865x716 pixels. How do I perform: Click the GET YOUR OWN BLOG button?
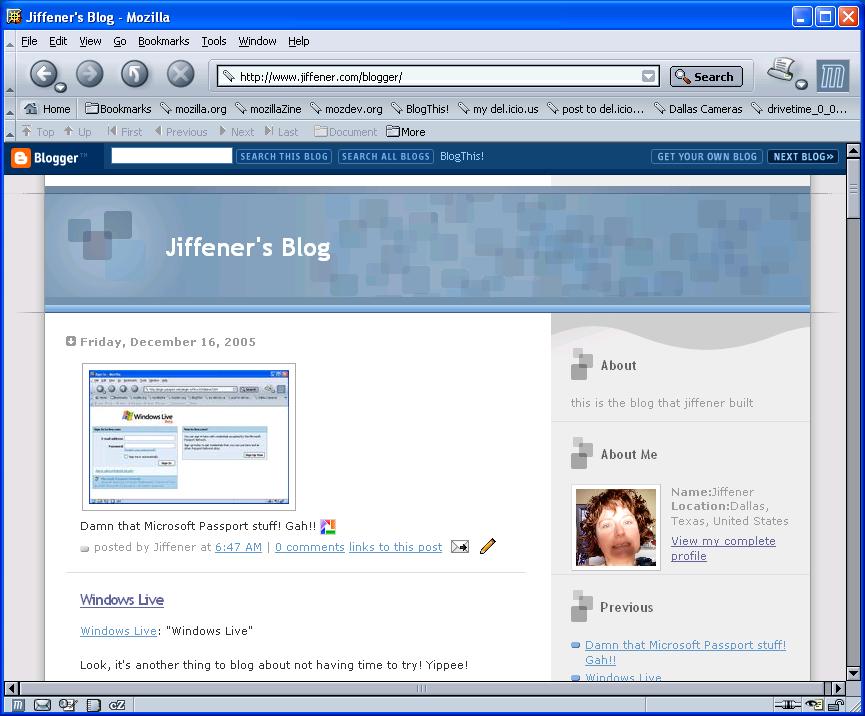point(707,156)
